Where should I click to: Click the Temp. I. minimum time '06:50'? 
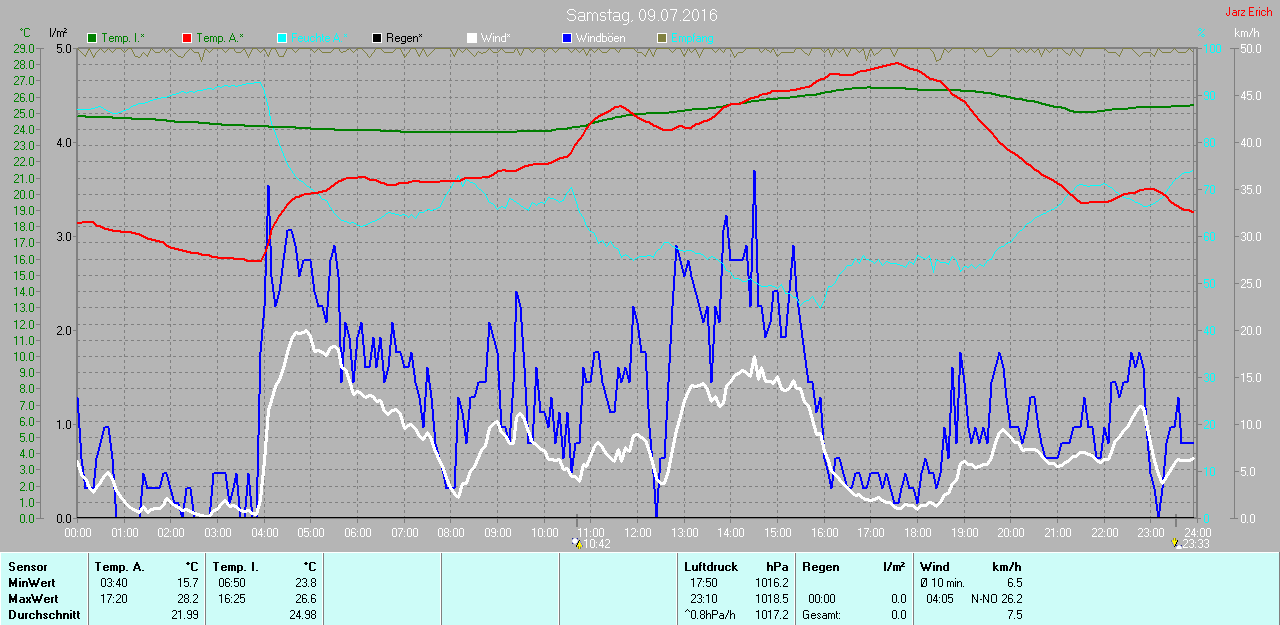(231, 583)
